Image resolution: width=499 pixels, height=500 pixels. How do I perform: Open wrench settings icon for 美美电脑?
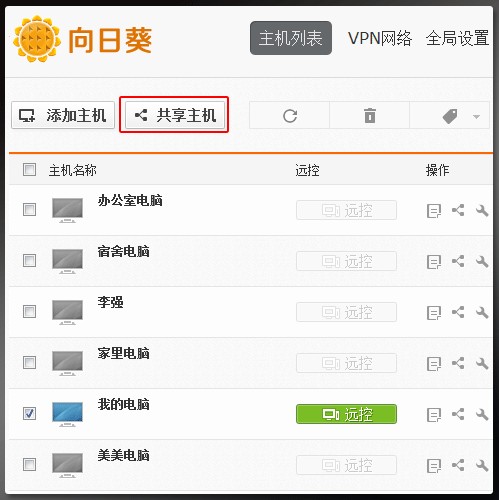coord(482,465)
